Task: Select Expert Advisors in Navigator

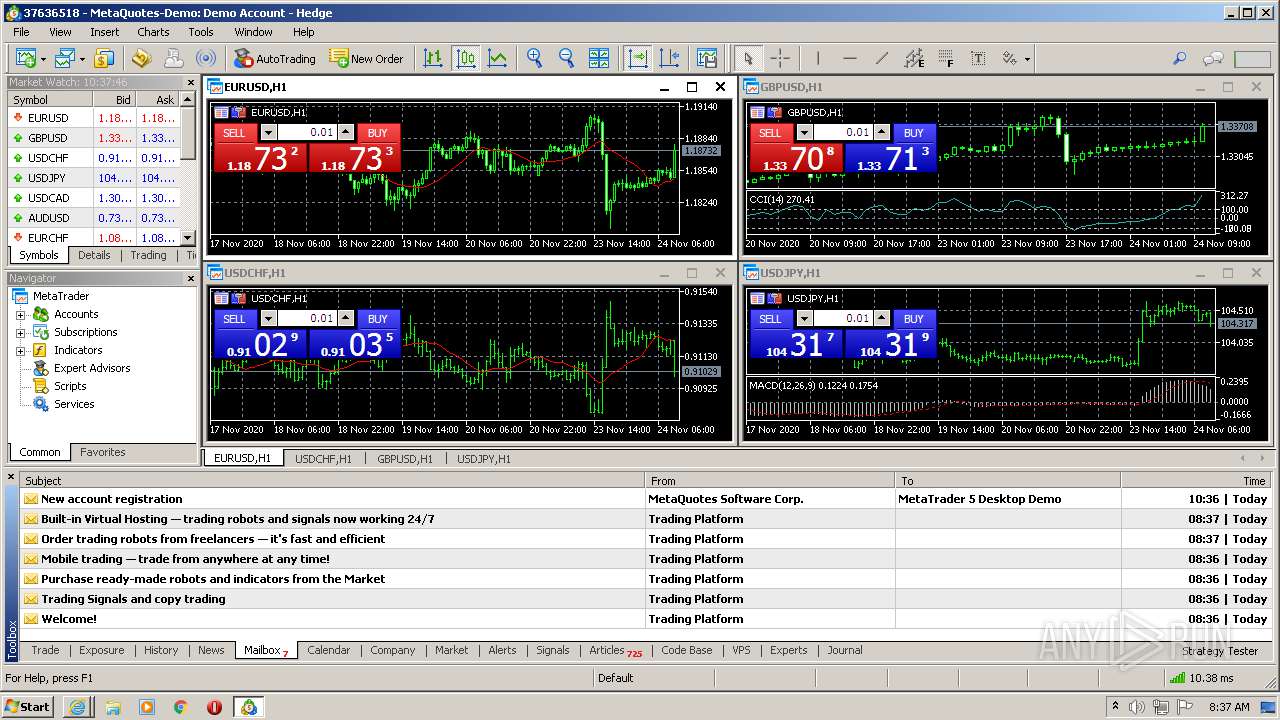Action: [x=92, y=368]
